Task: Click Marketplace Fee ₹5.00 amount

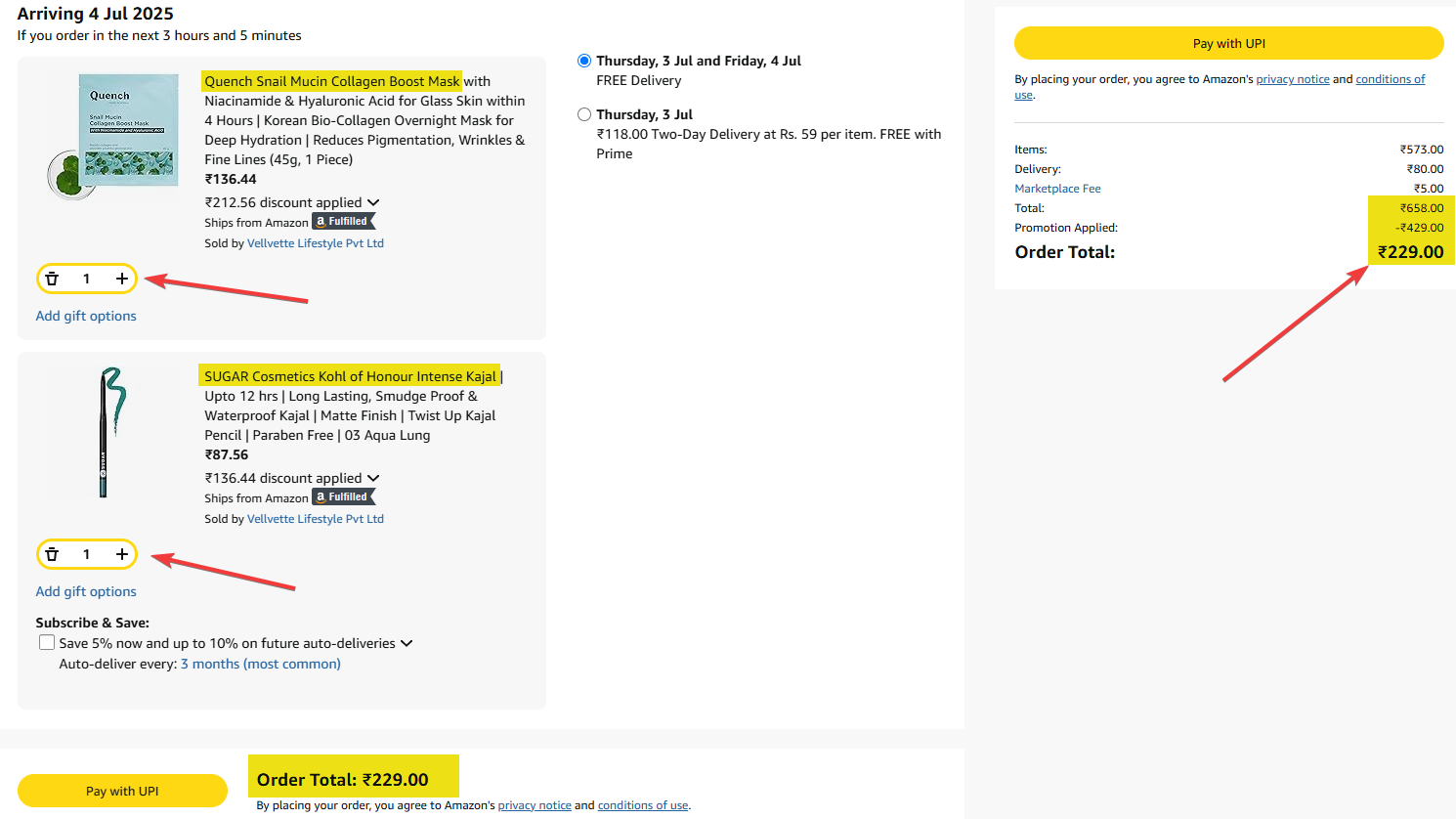Action: [x=1429, y=189]
